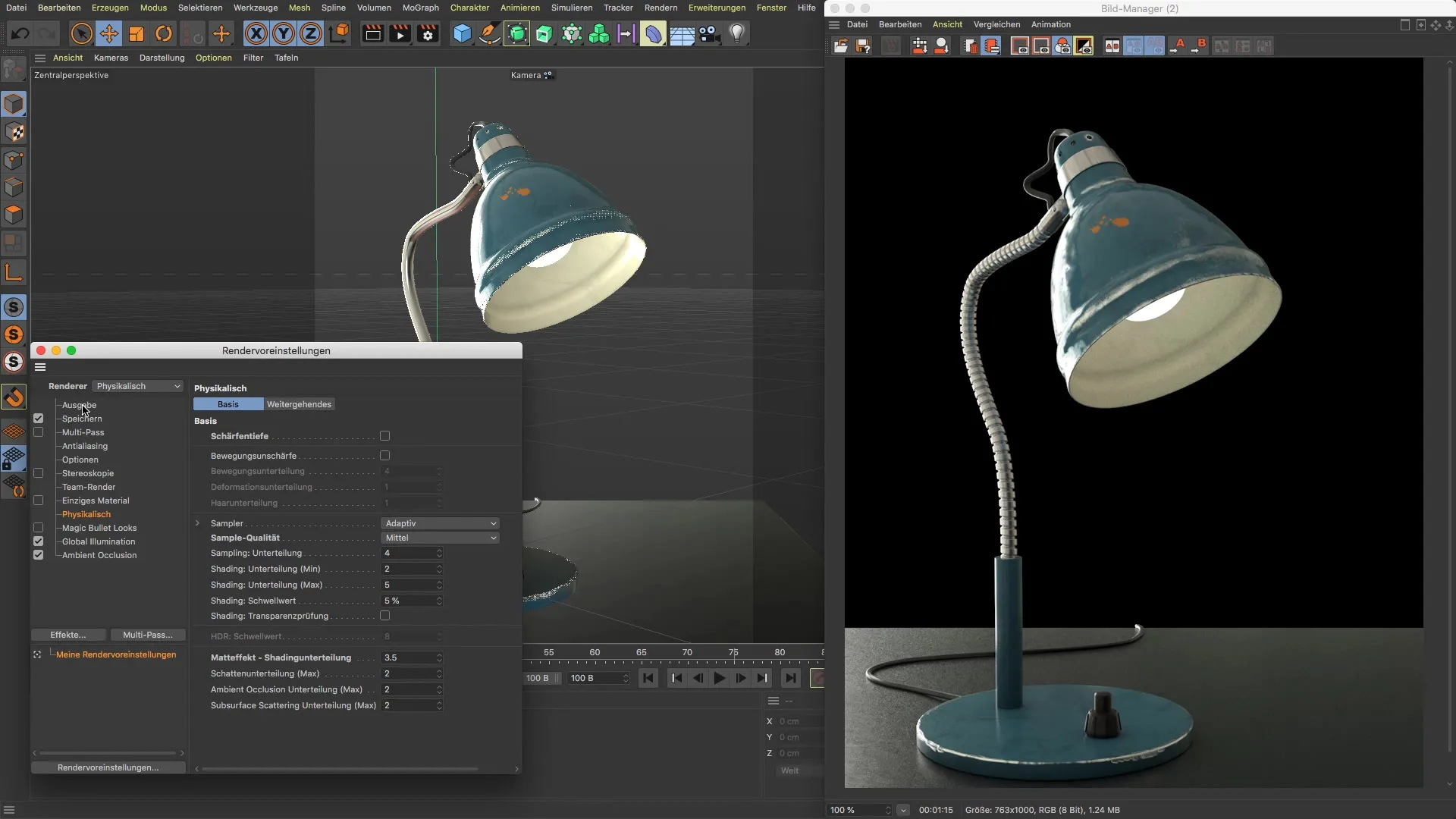The width and height of the screenshot is (1456, 819).
Task: Enable Magic Bullet Looks checkbox
Action: (39, 528)
